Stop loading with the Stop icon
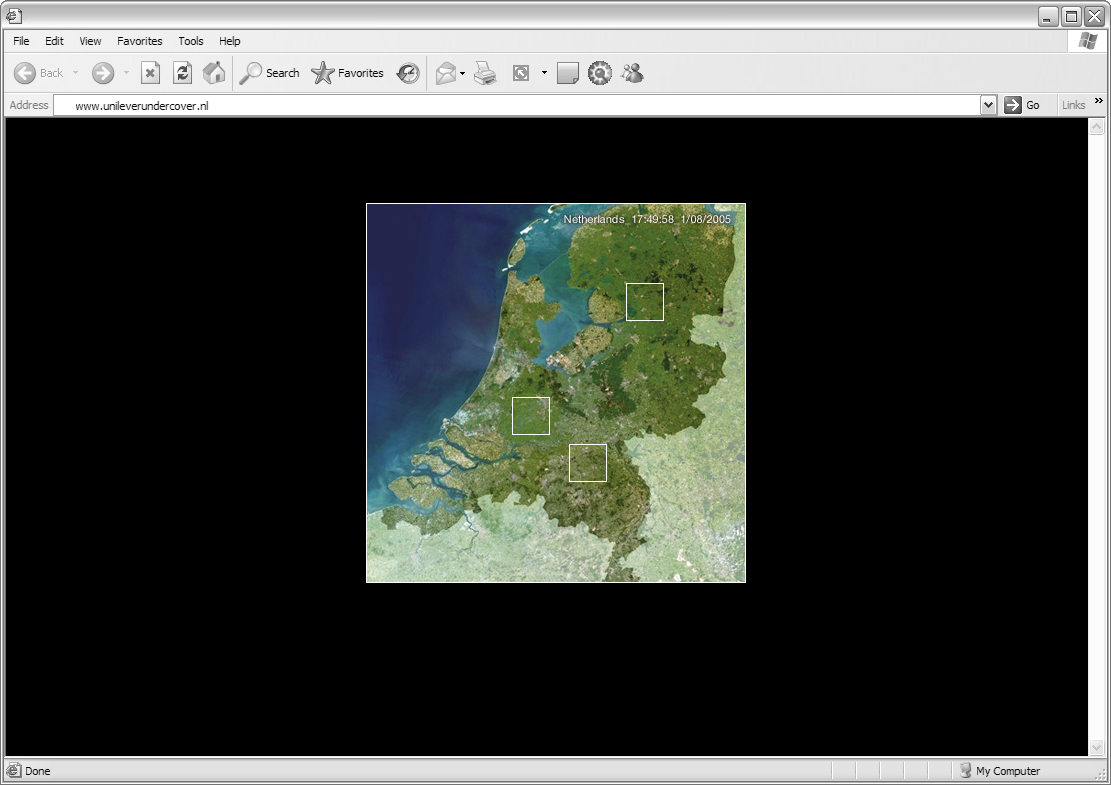1111x785 pixels. [150, 73]
